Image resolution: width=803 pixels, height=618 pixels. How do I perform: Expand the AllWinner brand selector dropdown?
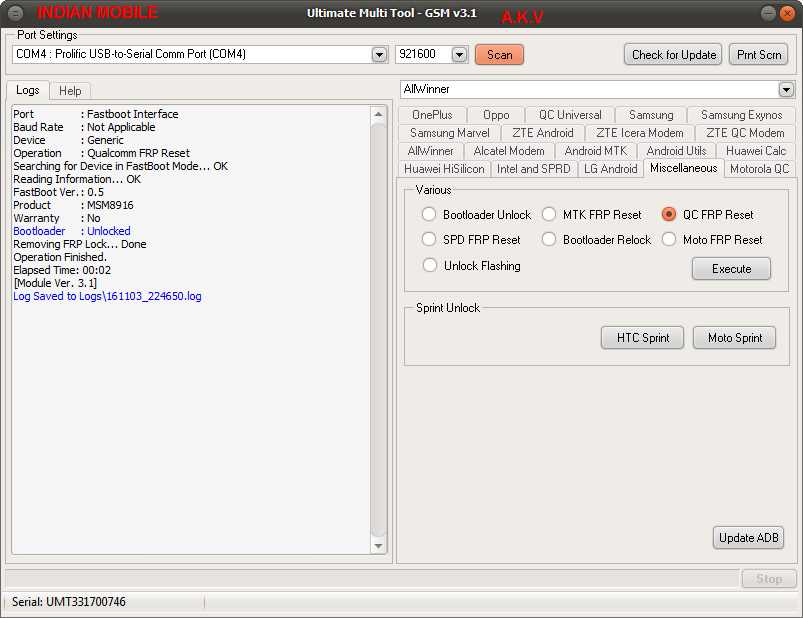[785, 89]
